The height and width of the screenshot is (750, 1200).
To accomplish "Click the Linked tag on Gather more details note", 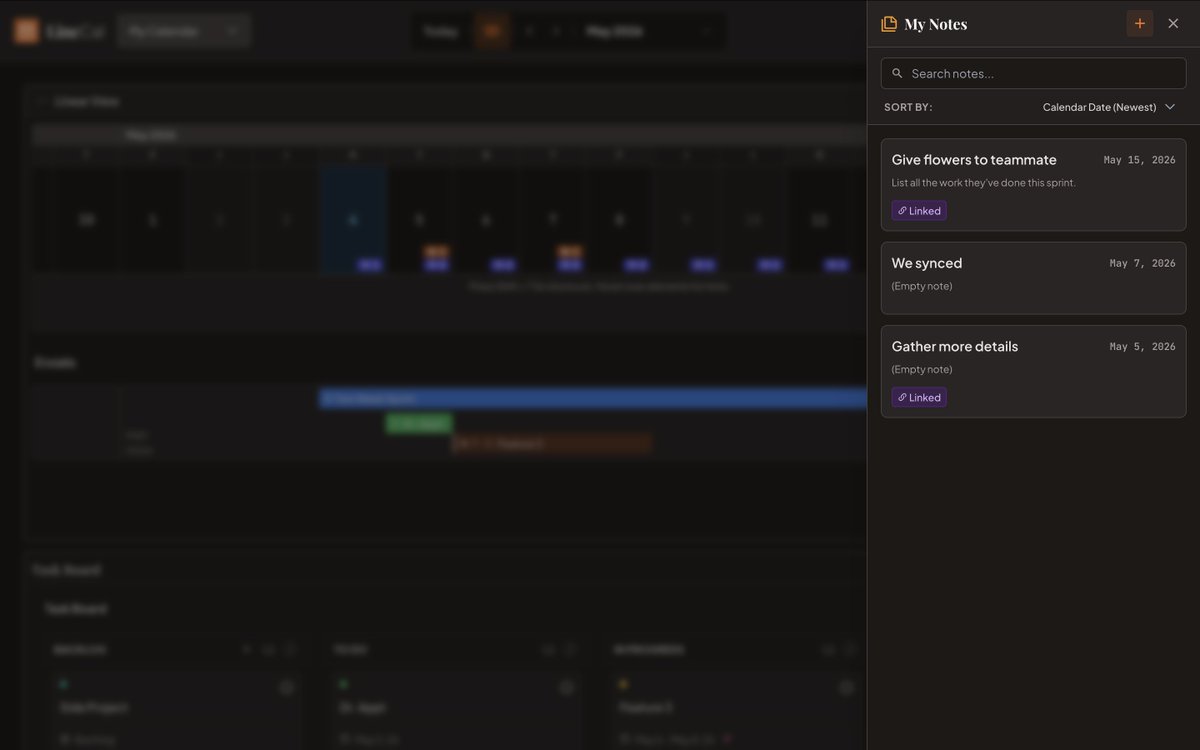I will click(919, 397).
